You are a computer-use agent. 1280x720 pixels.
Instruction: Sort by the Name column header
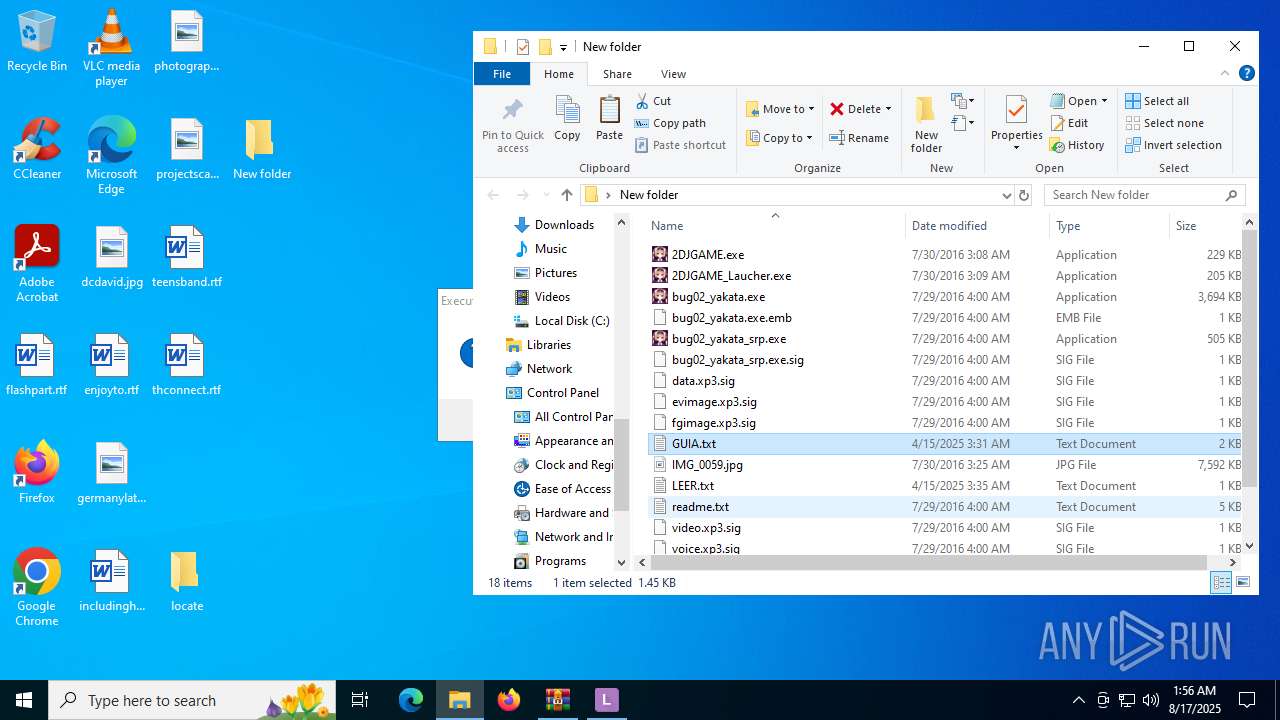775,226
